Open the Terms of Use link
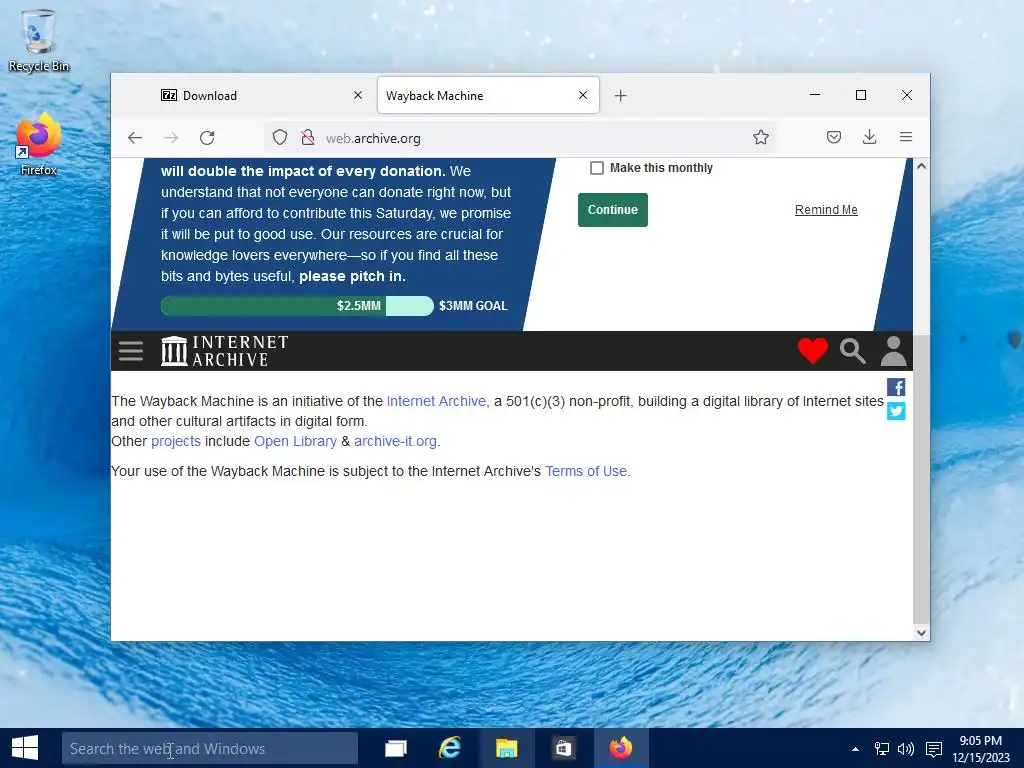Image resolution: width=1024 pixels, height=768 pixels. [586, 472]
